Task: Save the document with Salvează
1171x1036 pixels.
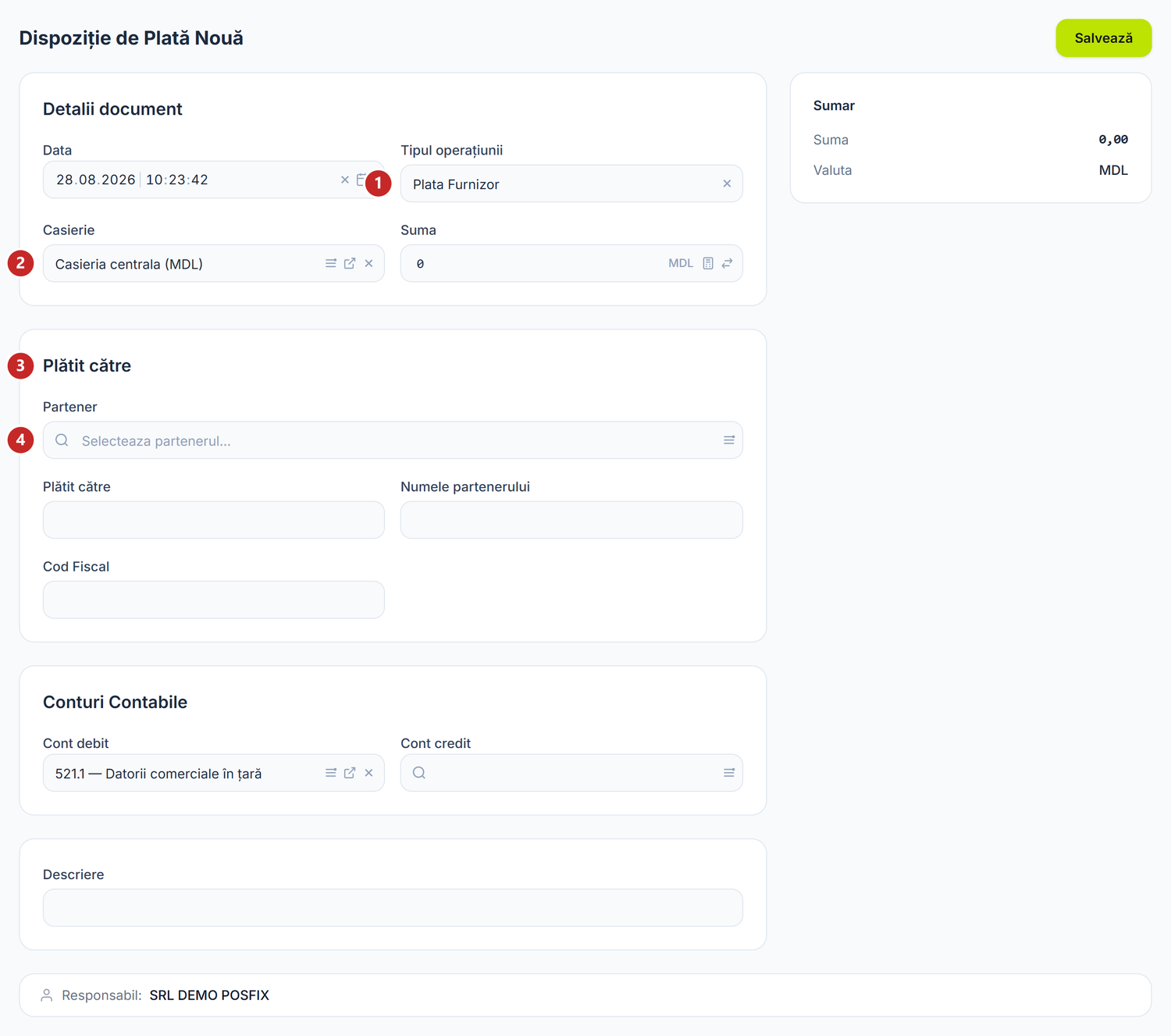Action: [1103, 38]
